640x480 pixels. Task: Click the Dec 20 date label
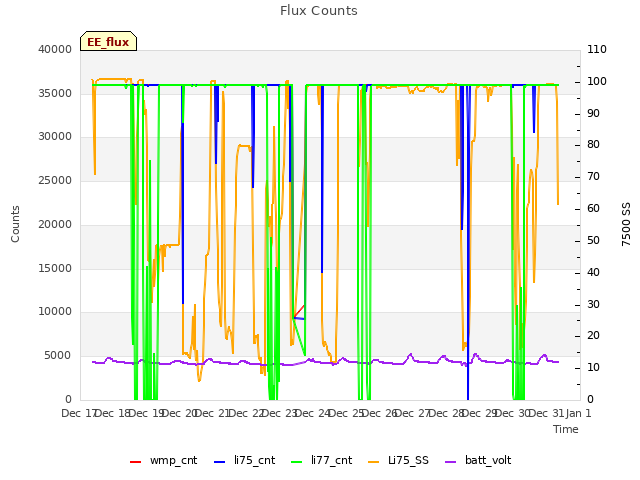point(180,413)
